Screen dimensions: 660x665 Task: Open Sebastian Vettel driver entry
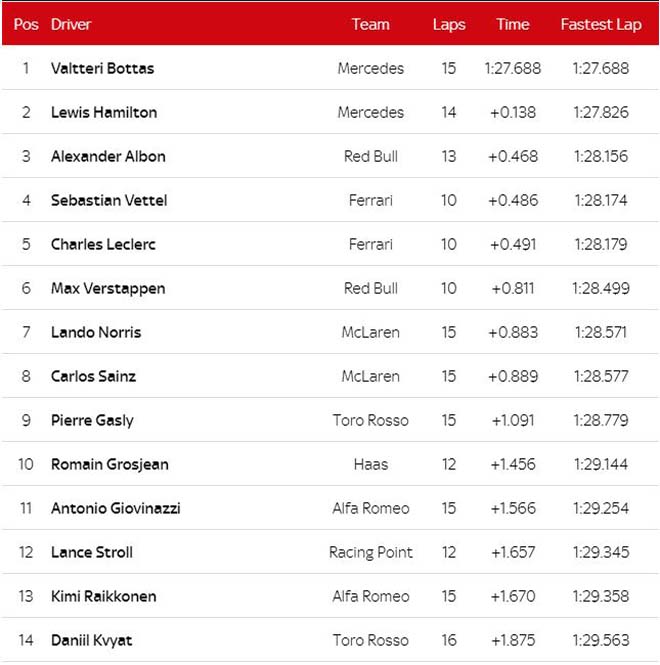pos(109,201)
